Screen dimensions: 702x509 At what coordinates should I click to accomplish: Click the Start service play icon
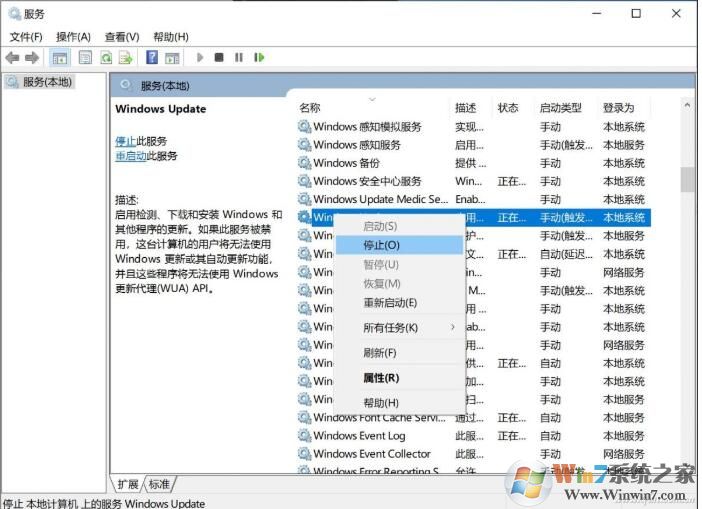[200, 57]
